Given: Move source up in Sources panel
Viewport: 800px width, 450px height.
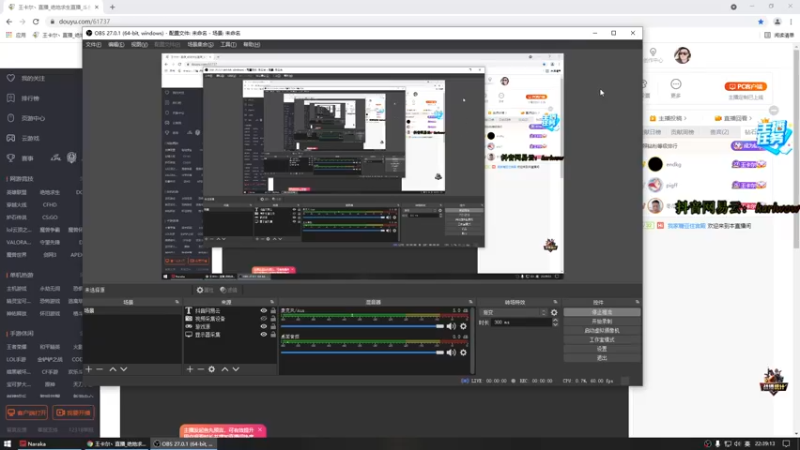Looking at the screenshot, I should pyautogui.click(x=224, y=369).
